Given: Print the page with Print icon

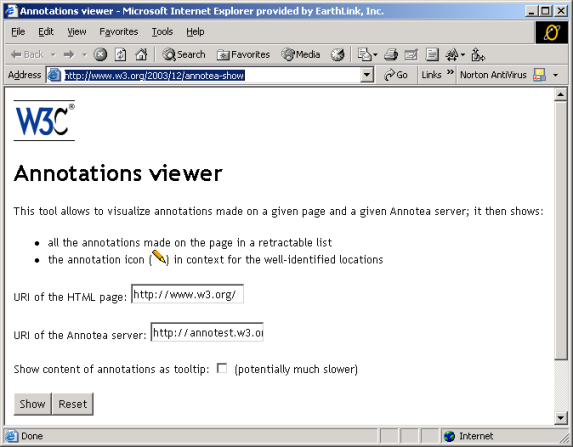Looking at the screenshot, I should click(391, 55).
